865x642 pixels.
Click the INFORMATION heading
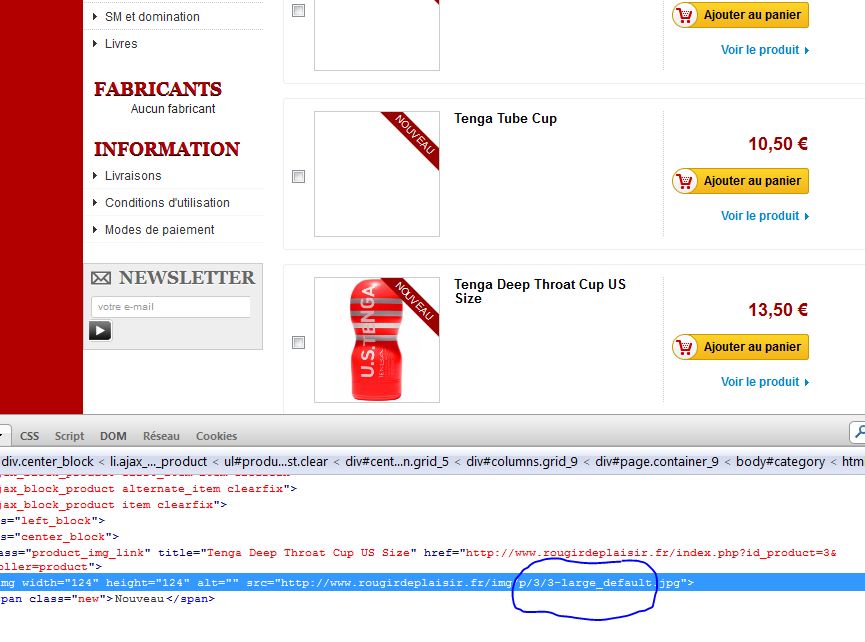167,149
